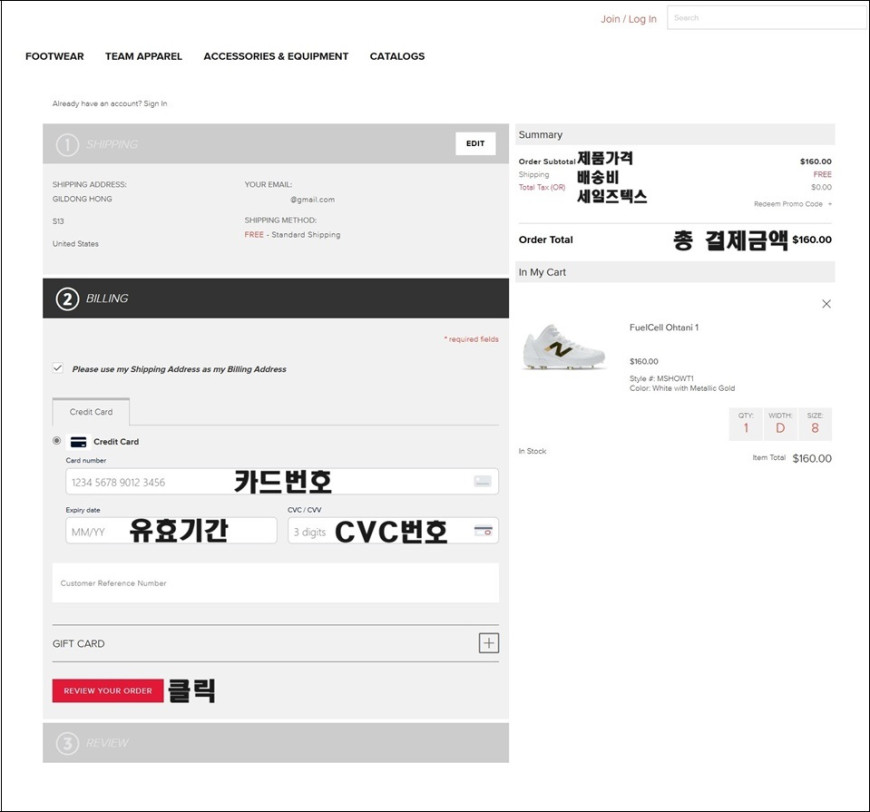Focus the card number field
Image resolution: width=870 pixels, height=812 pixels.
[282, 481]
